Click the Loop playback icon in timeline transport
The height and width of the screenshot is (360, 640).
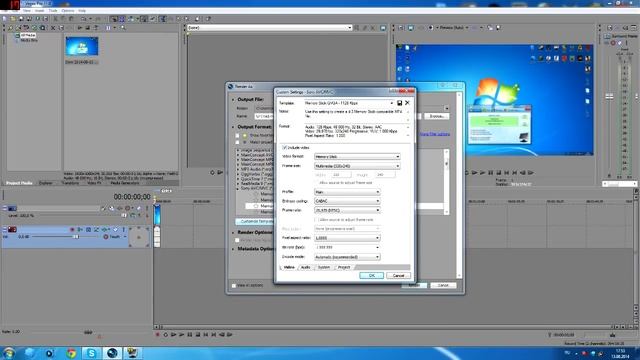click(166, 335)
